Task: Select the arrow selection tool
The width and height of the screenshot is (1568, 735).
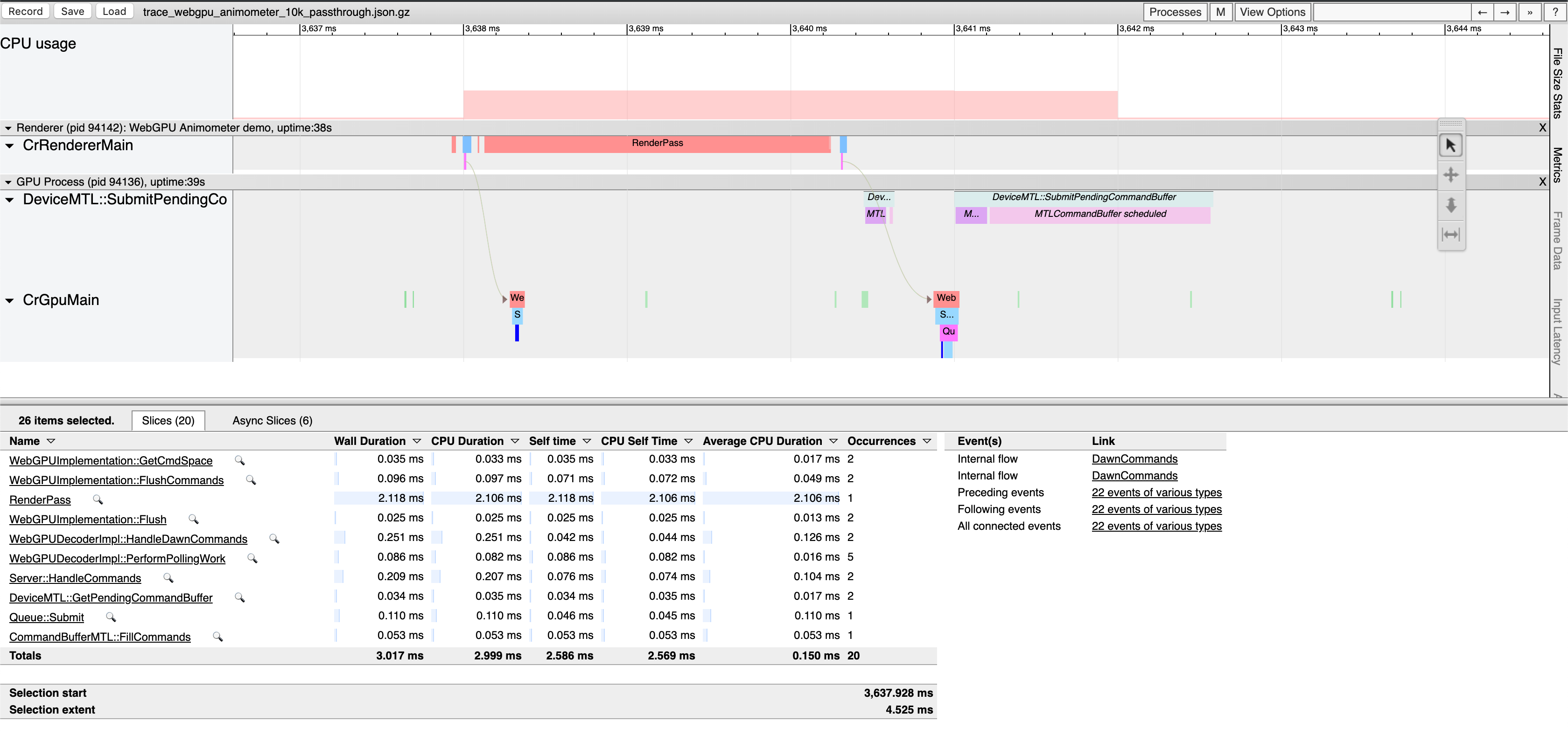Action: [x=1452, y=145]
